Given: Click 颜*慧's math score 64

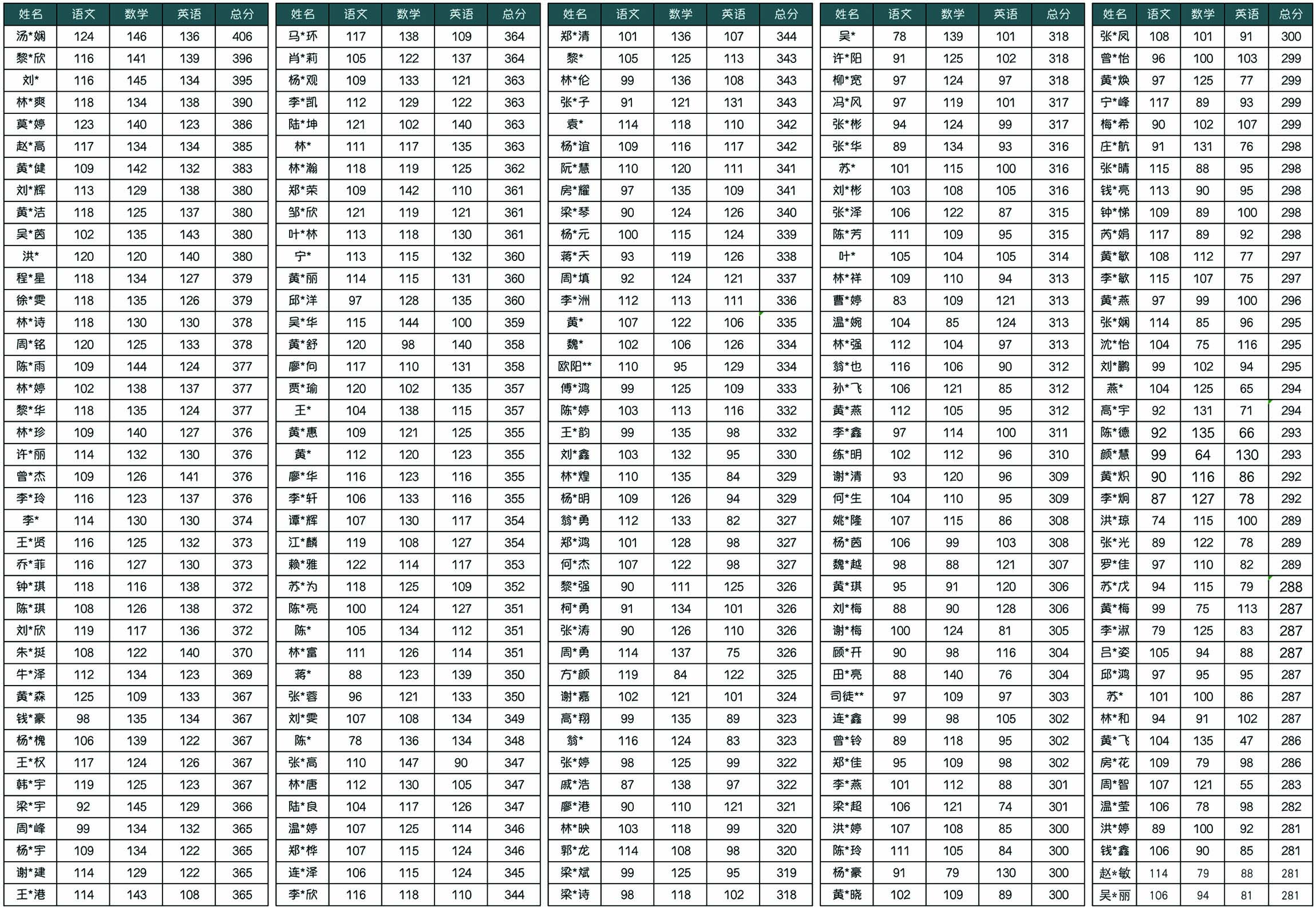Looking at the screenshot, I should pos(1203,454).
